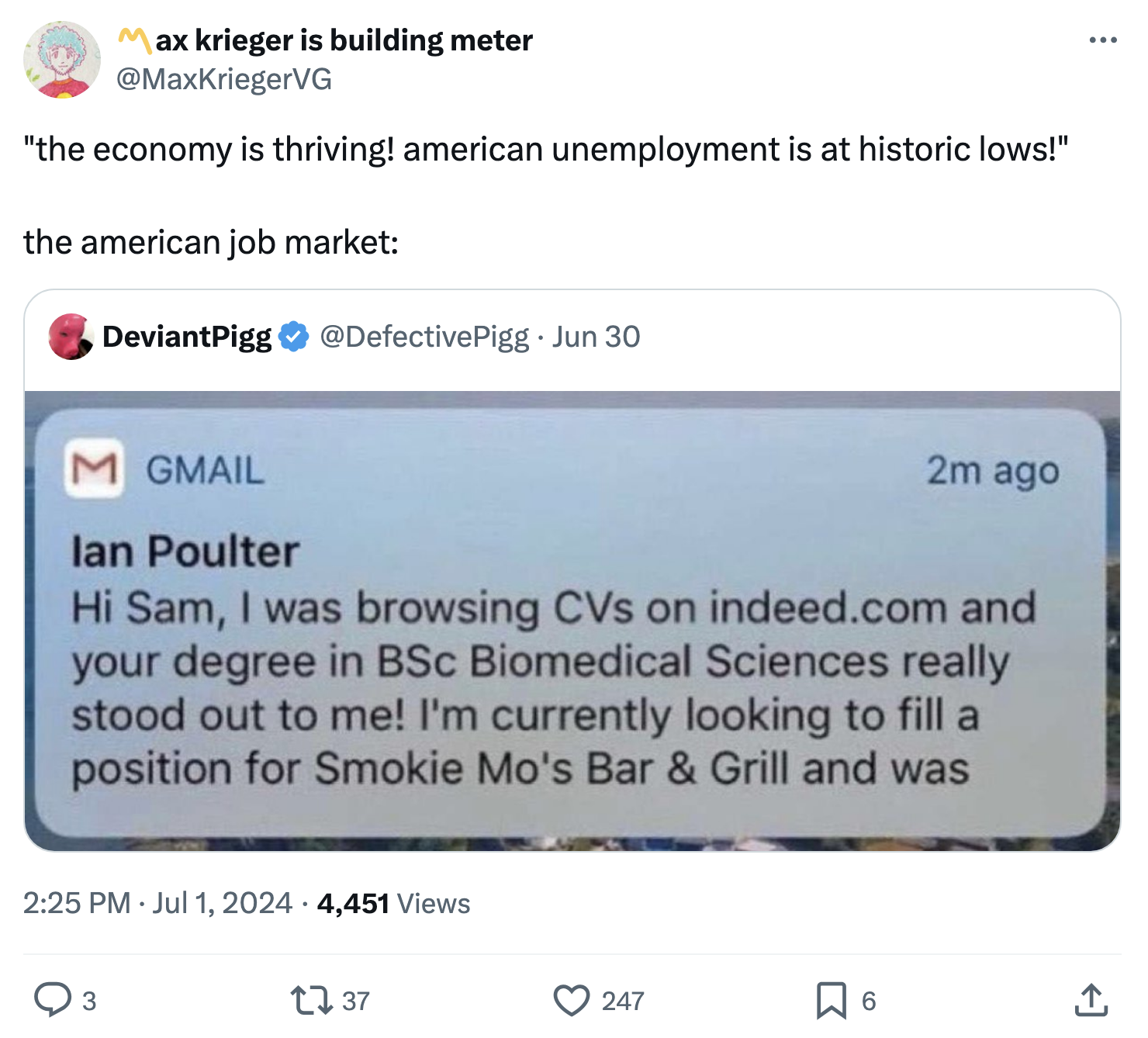Viewport: 1148px width, 1038px height.
Task: Click the Gmail logo in the notification image
Action: (x=94, y=469)
